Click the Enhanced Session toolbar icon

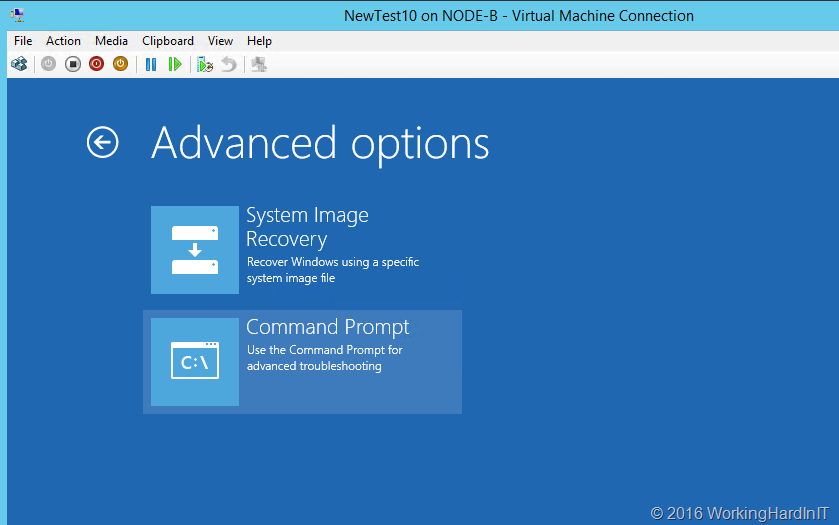(x=259, y=65)
